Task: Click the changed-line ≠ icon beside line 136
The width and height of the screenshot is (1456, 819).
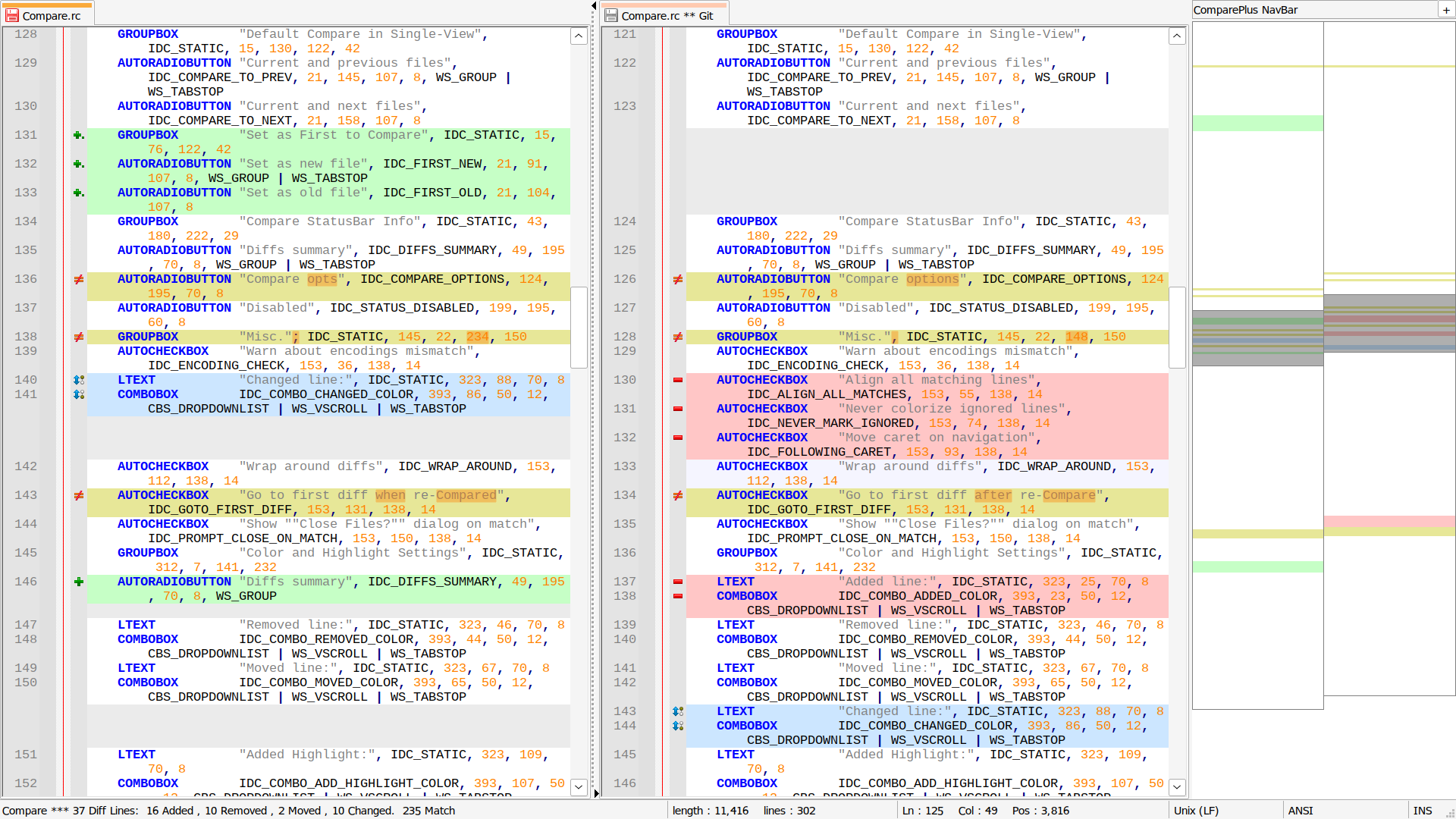Action: pos(78,280)
